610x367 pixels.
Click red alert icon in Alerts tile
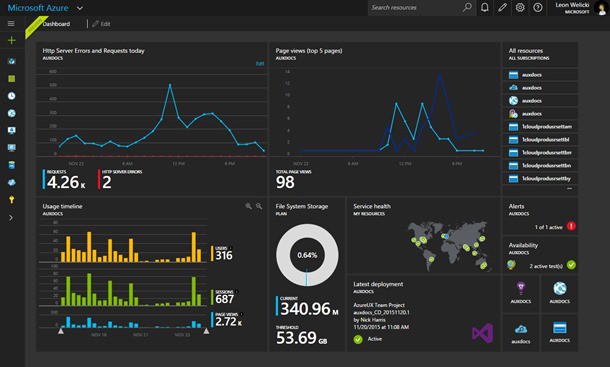coord(571,226)
